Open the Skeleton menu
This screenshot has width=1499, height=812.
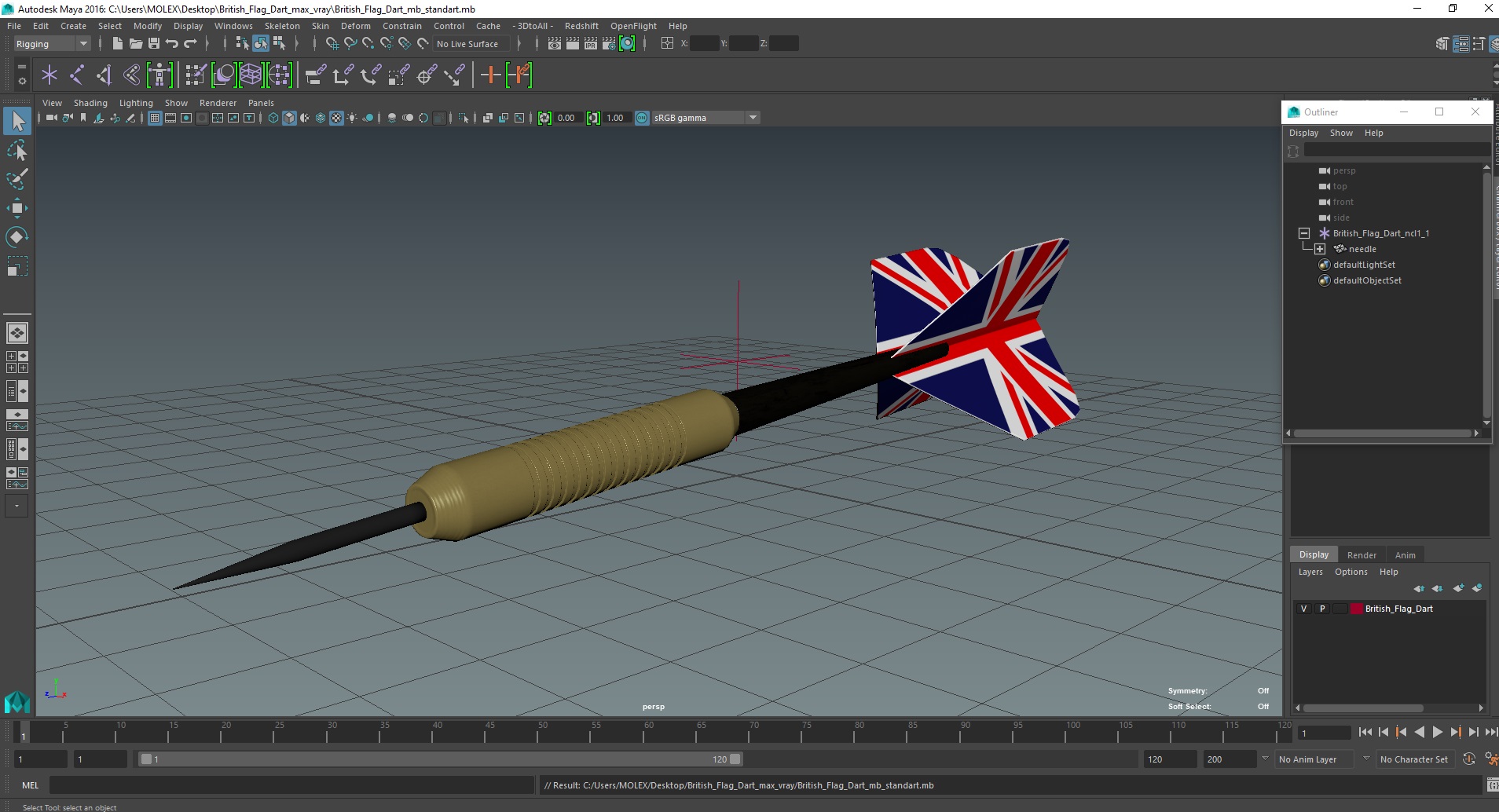282,26
